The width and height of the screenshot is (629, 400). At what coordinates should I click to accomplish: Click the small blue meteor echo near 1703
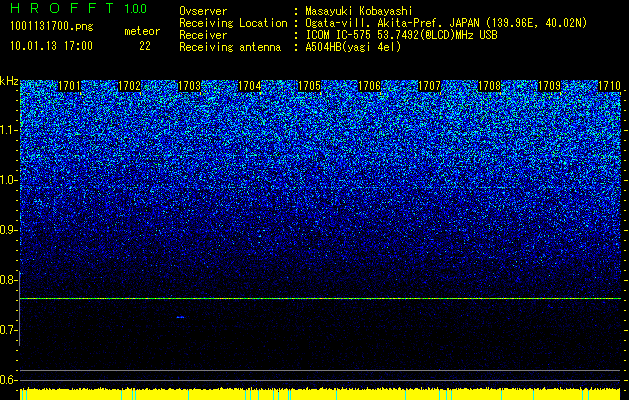coord(181,317)
